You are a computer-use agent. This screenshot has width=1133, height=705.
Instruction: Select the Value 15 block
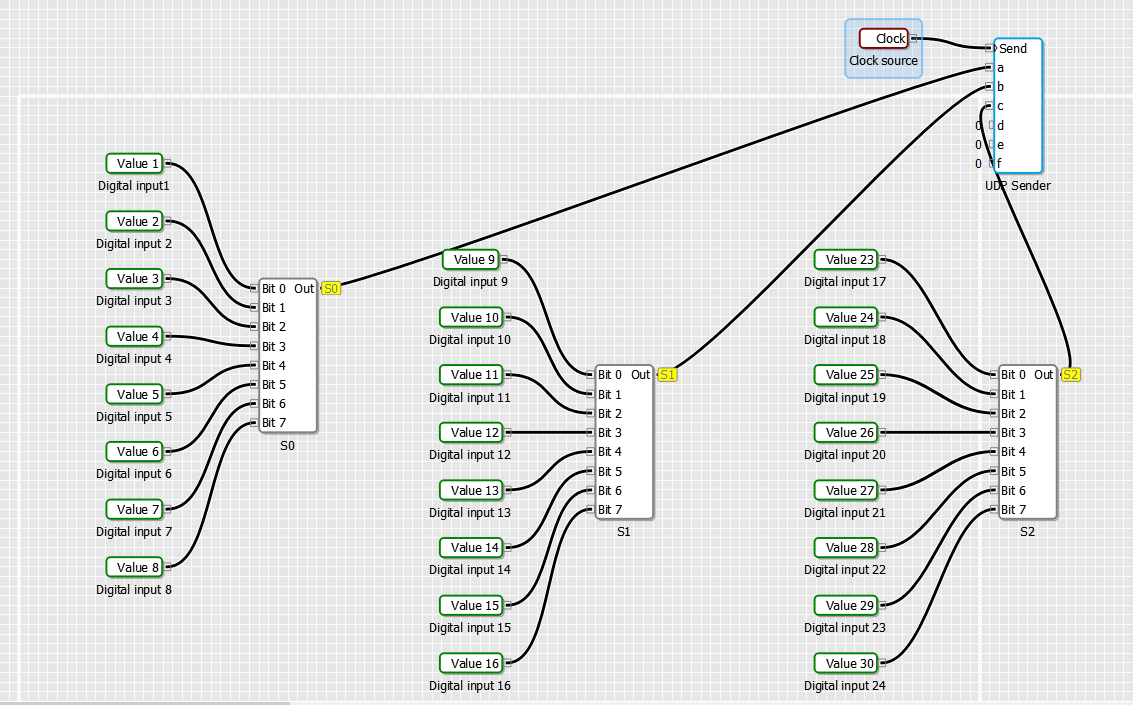[x=471, y=605]
